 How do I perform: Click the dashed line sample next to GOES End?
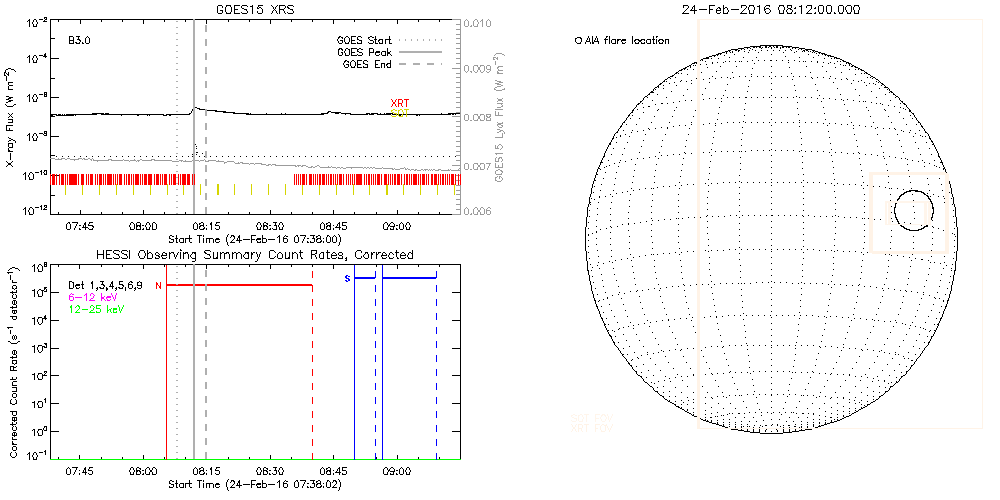tap(432, 65)
